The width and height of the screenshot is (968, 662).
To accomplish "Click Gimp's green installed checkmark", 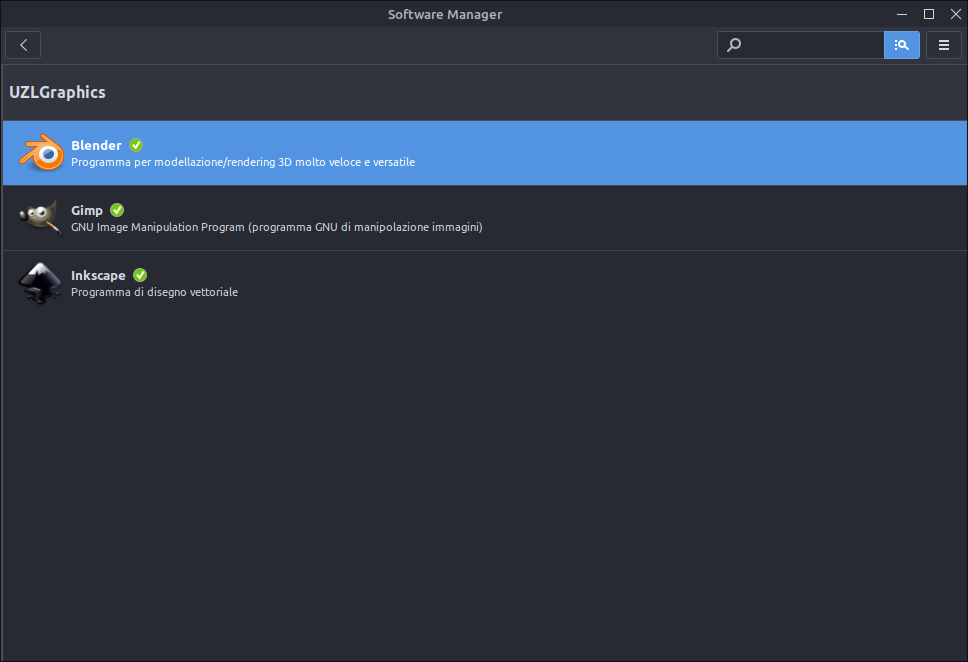I will tap(117, 210).
